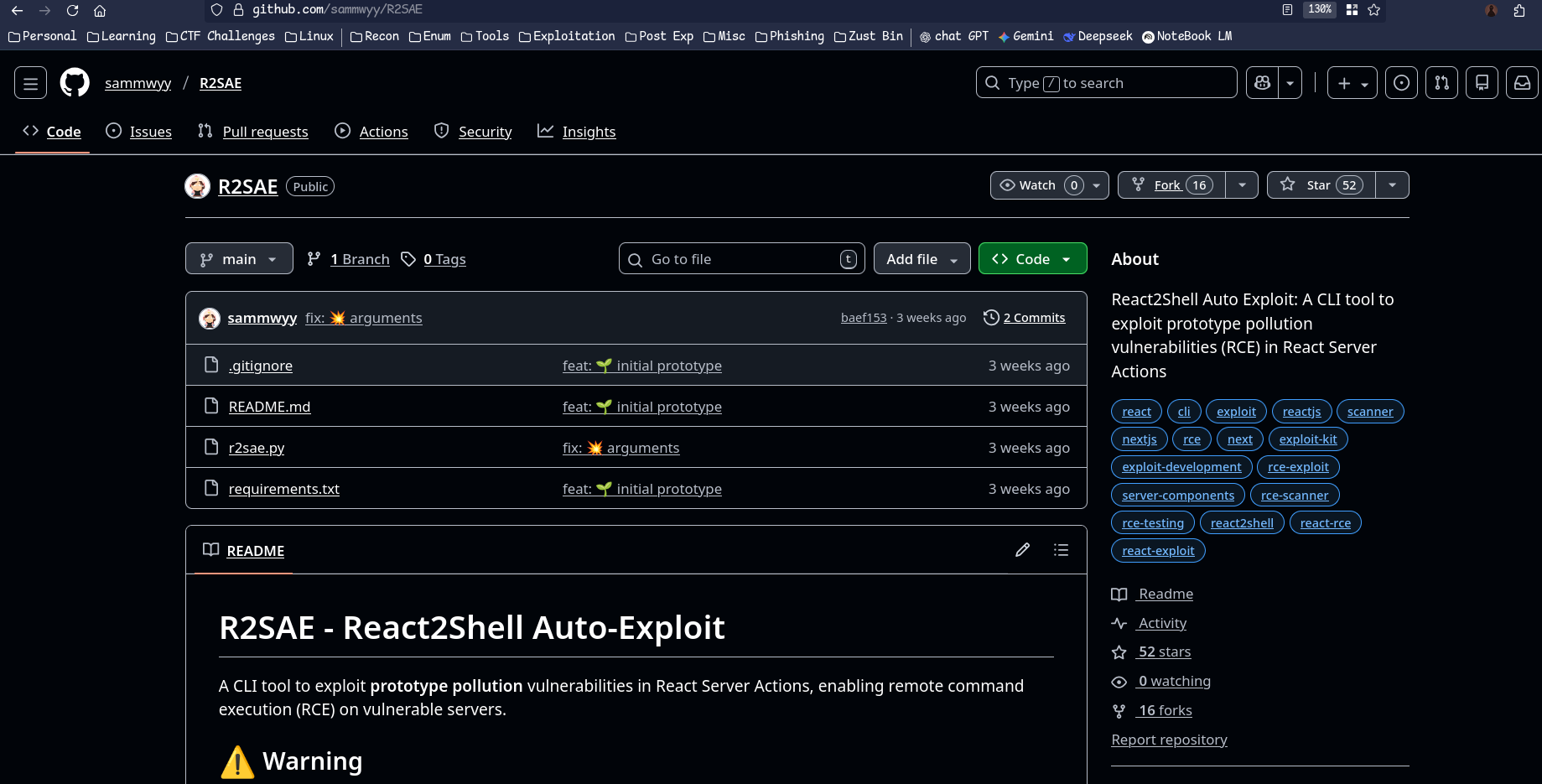This screenshot has height=784, width=1542.
Task: Click Report repository link
Action: click(x=1169, y=740)
